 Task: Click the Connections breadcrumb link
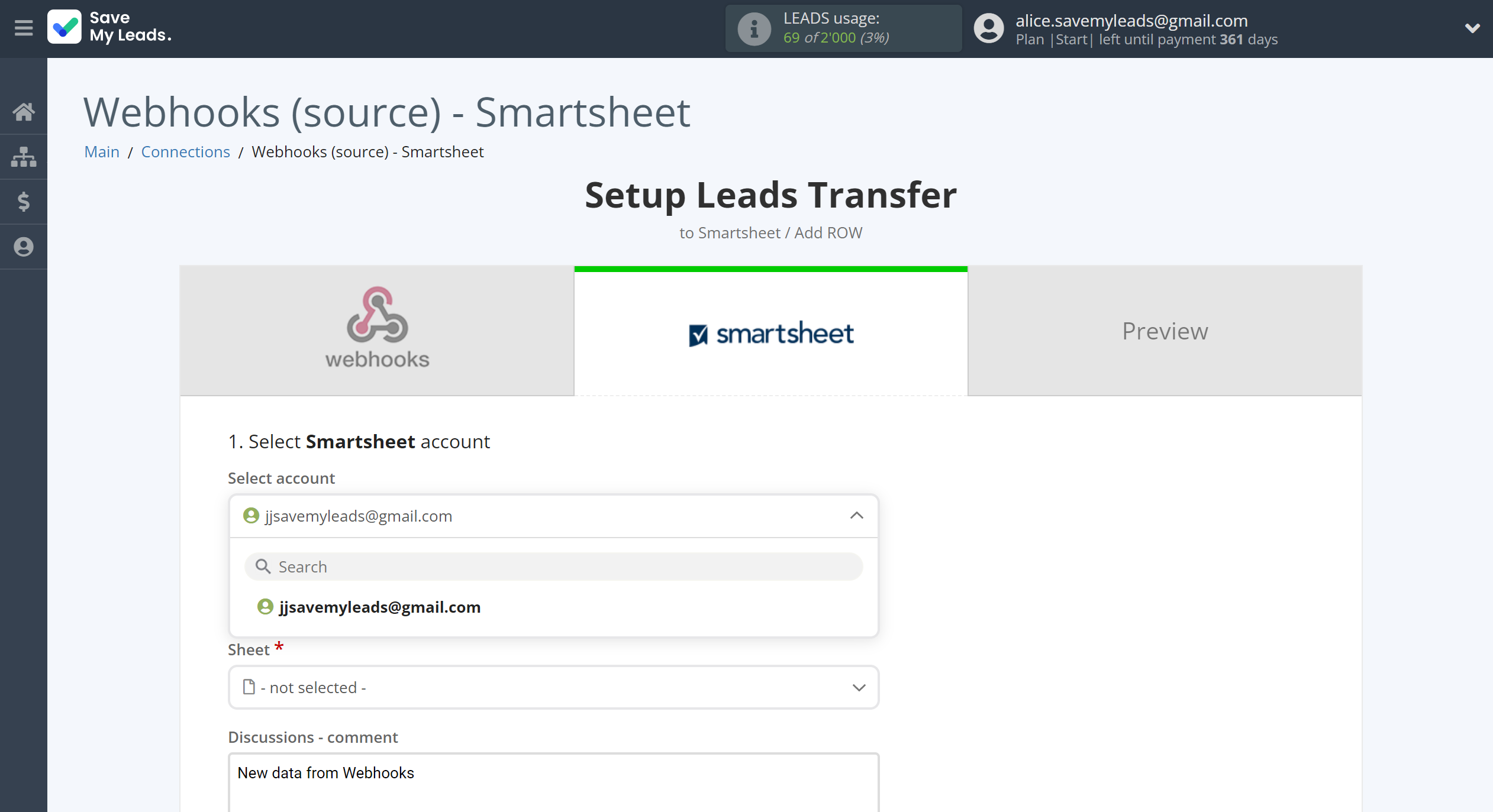coord(185,151)
